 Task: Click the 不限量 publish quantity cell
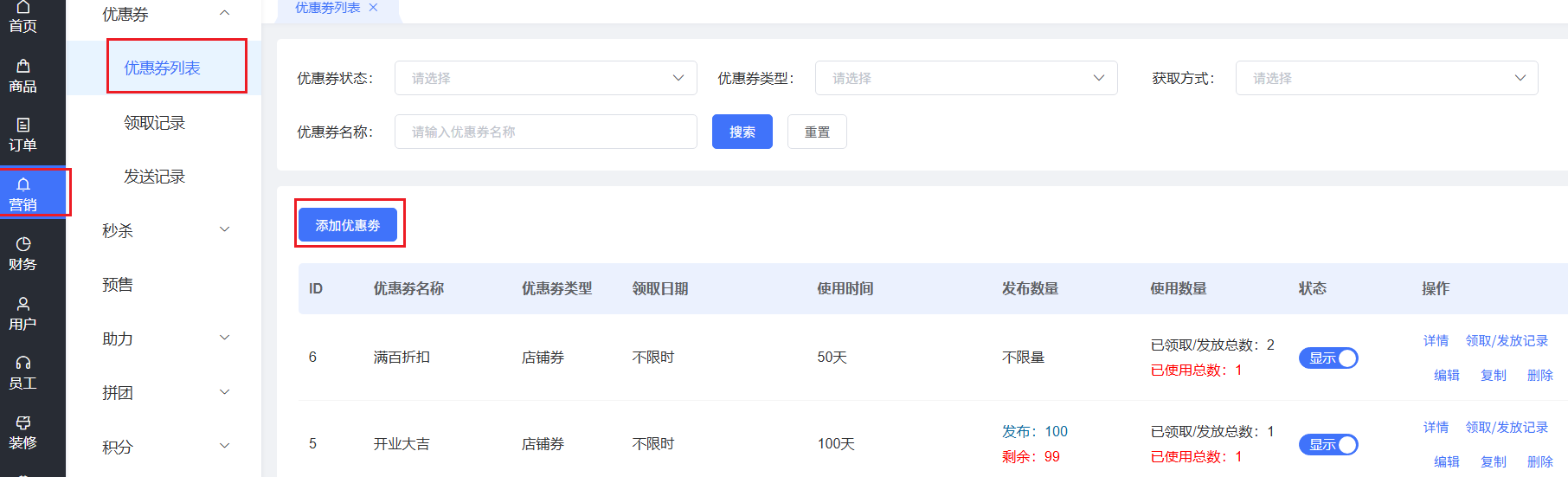[1024, 358]
